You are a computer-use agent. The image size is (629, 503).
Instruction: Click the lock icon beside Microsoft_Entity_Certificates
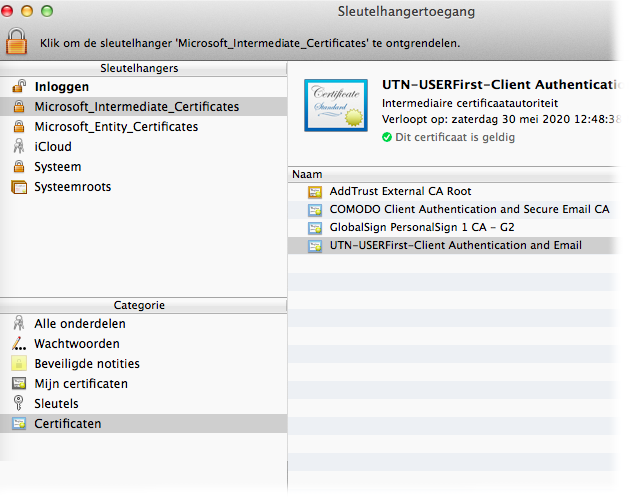click(x=19, y=126)
